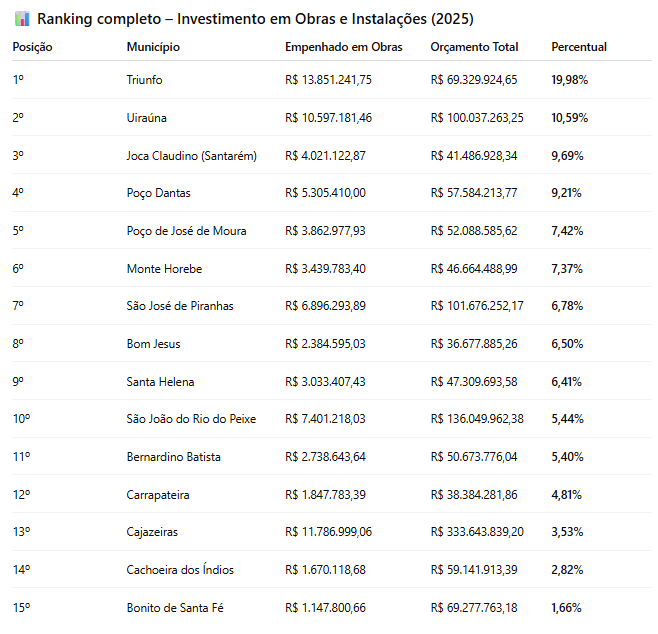Click on Joca Claudino (Santarém) row name
This screenshot has height=634, width=658.
point(192,156)
